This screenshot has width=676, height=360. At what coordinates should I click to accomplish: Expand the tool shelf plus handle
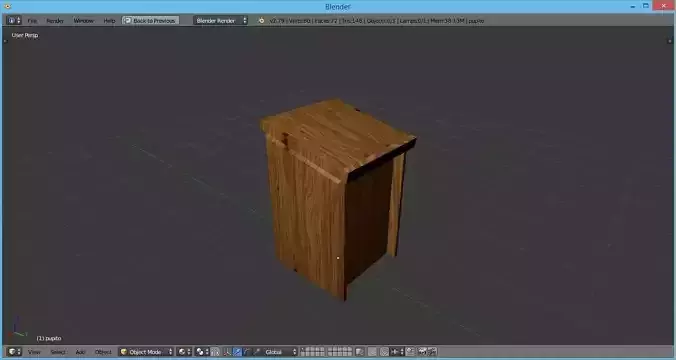point(5,41)
